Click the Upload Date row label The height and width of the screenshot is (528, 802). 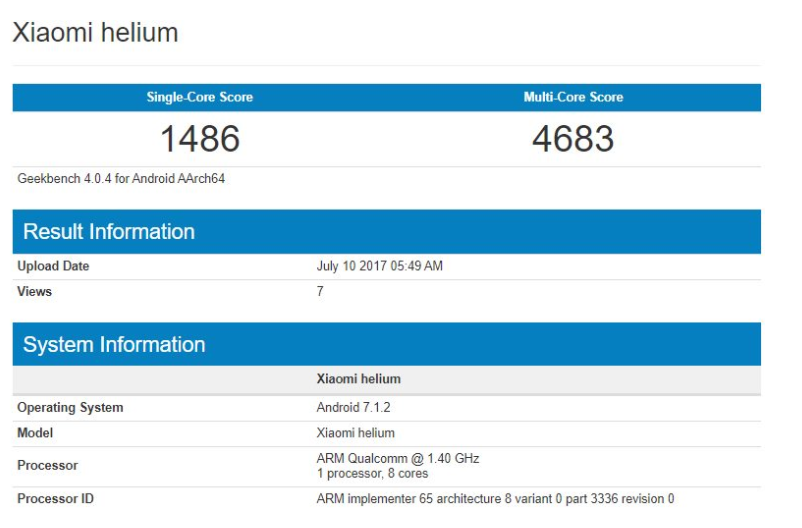tap(53, 266)
